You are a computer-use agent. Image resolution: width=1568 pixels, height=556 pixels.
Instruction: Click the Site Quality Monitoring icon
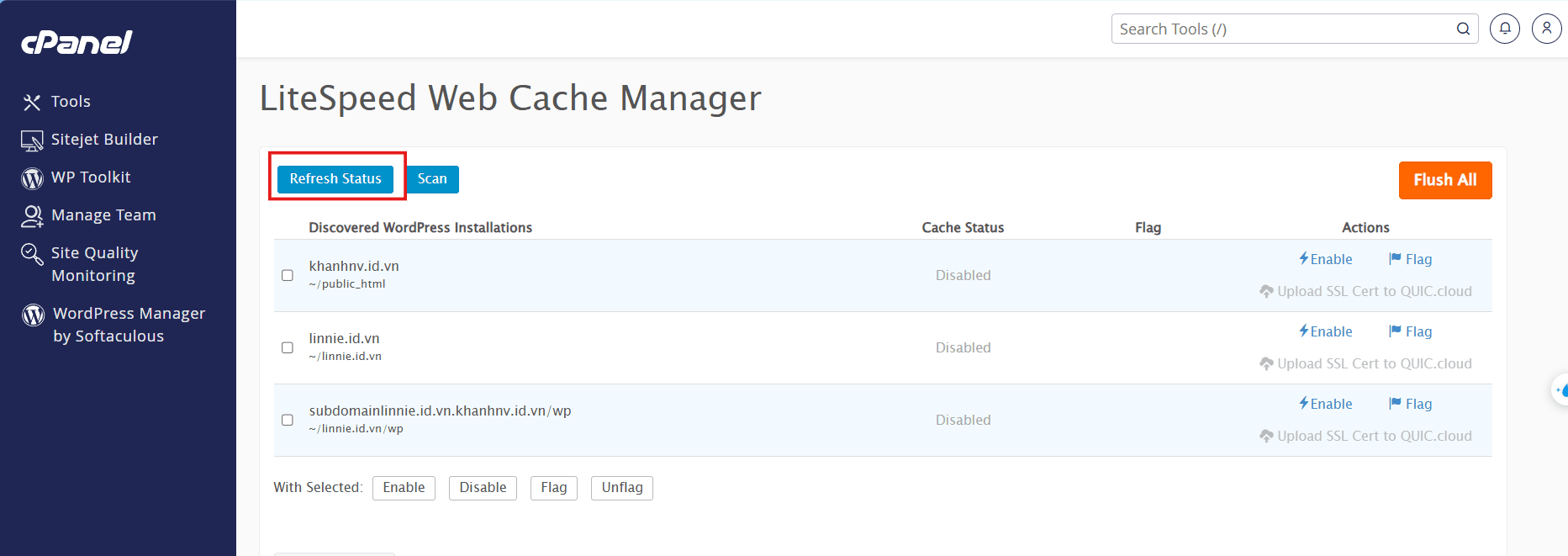click(x=32, y=254)
